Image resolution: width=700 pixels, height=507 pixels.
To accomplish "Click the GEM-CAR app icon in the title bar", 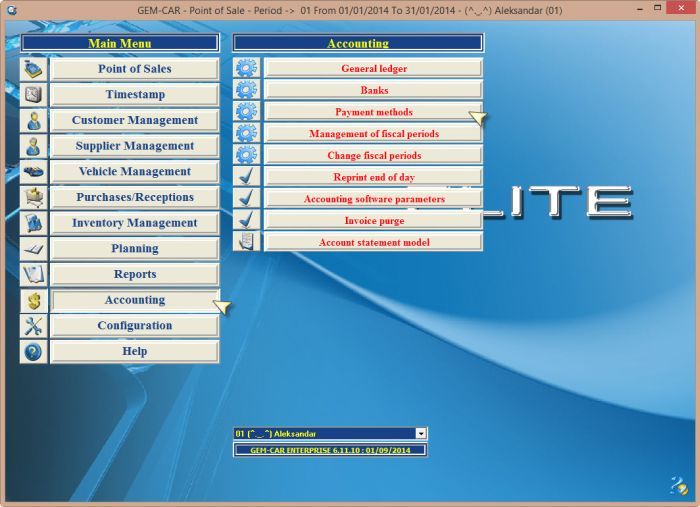I will (x=12, y=10).
